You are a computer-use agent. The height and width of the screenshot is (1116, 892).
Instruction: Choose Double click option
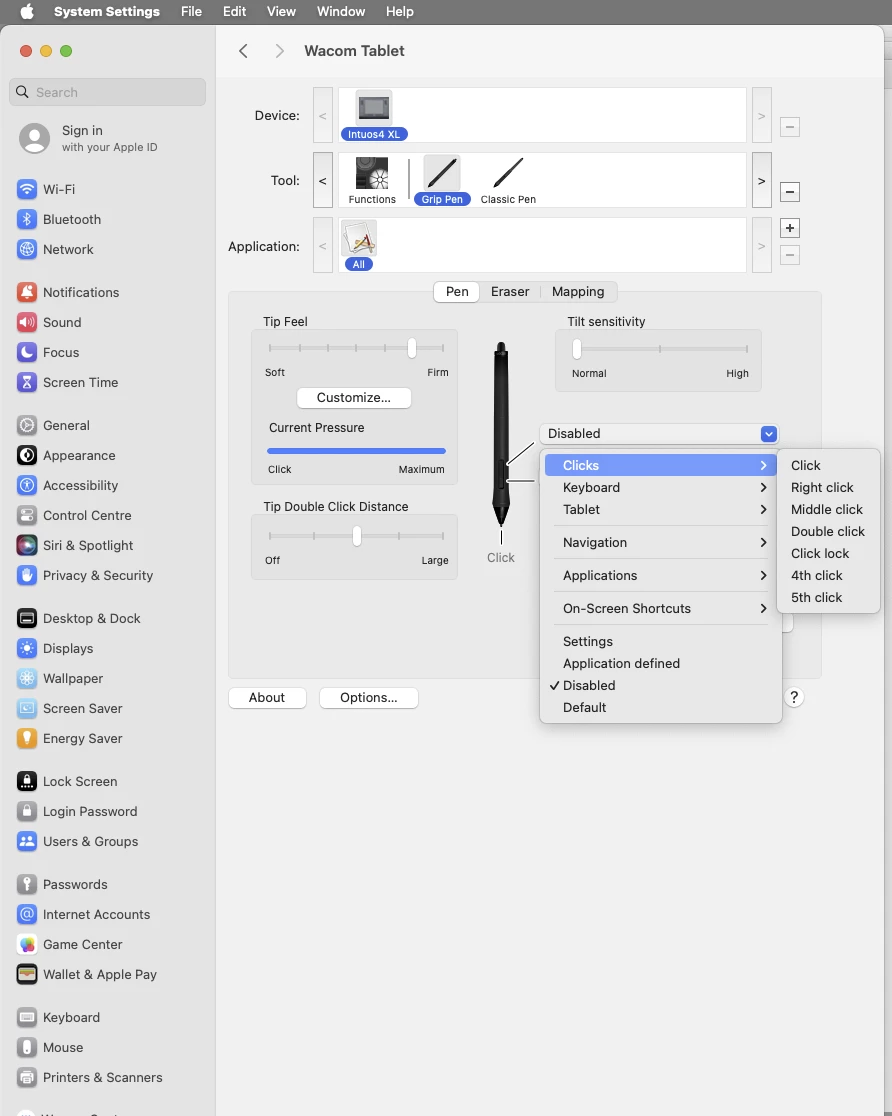coord(828,532)
